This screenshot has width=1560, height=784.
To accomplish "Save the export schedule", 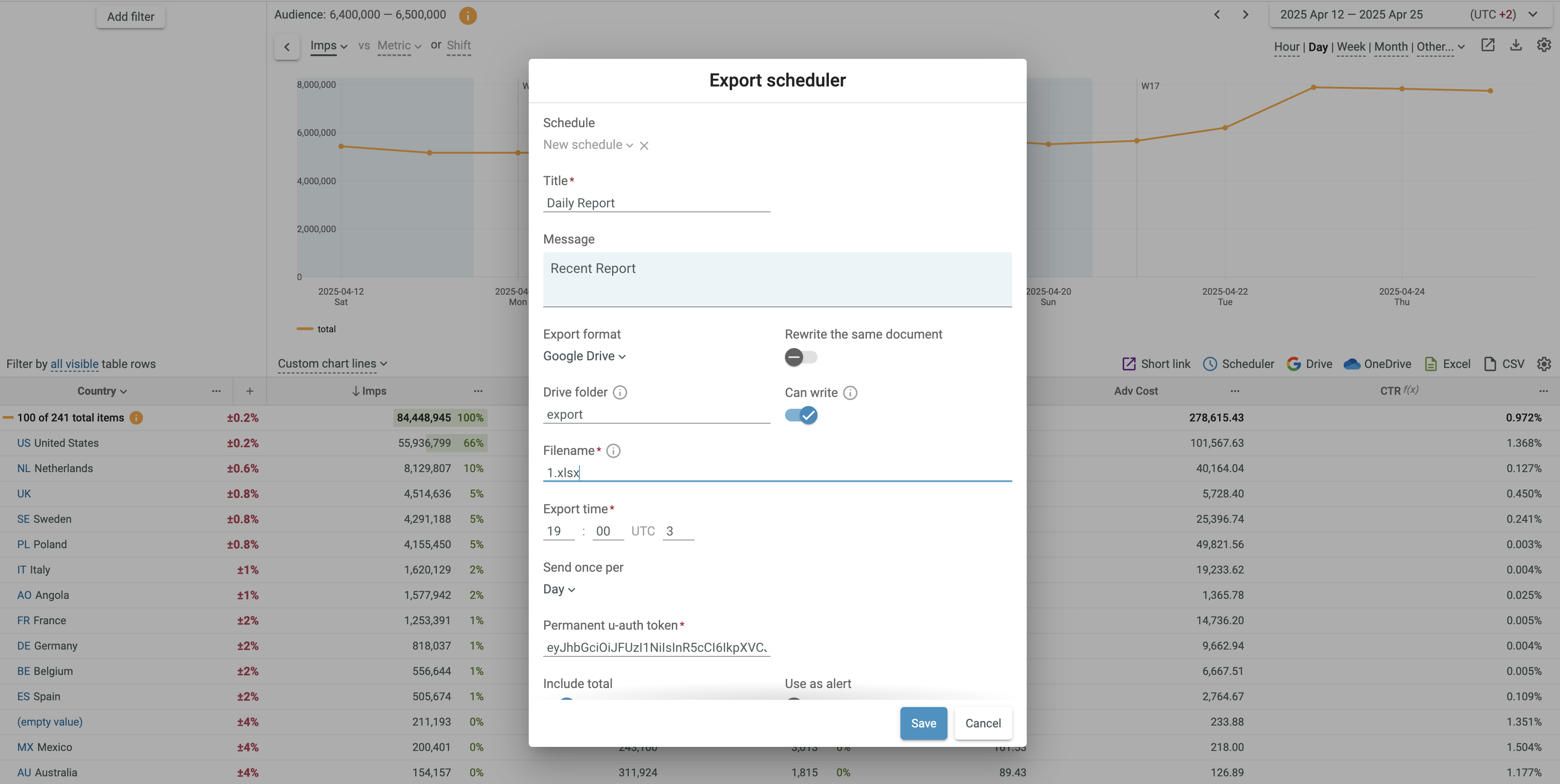I will pyautogui.click(x=923, y=723).
